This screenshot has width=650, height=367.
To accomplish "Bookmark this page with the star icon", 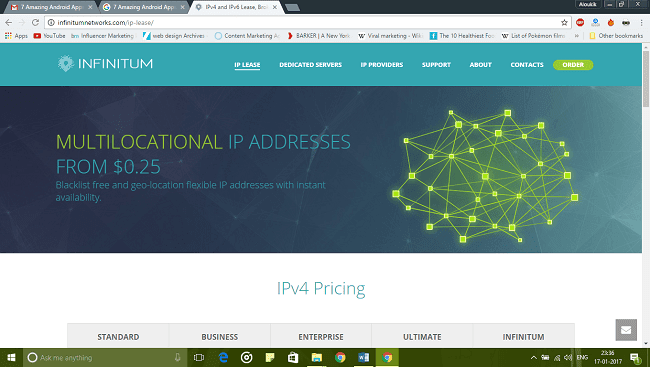I will tap(564, 22).
